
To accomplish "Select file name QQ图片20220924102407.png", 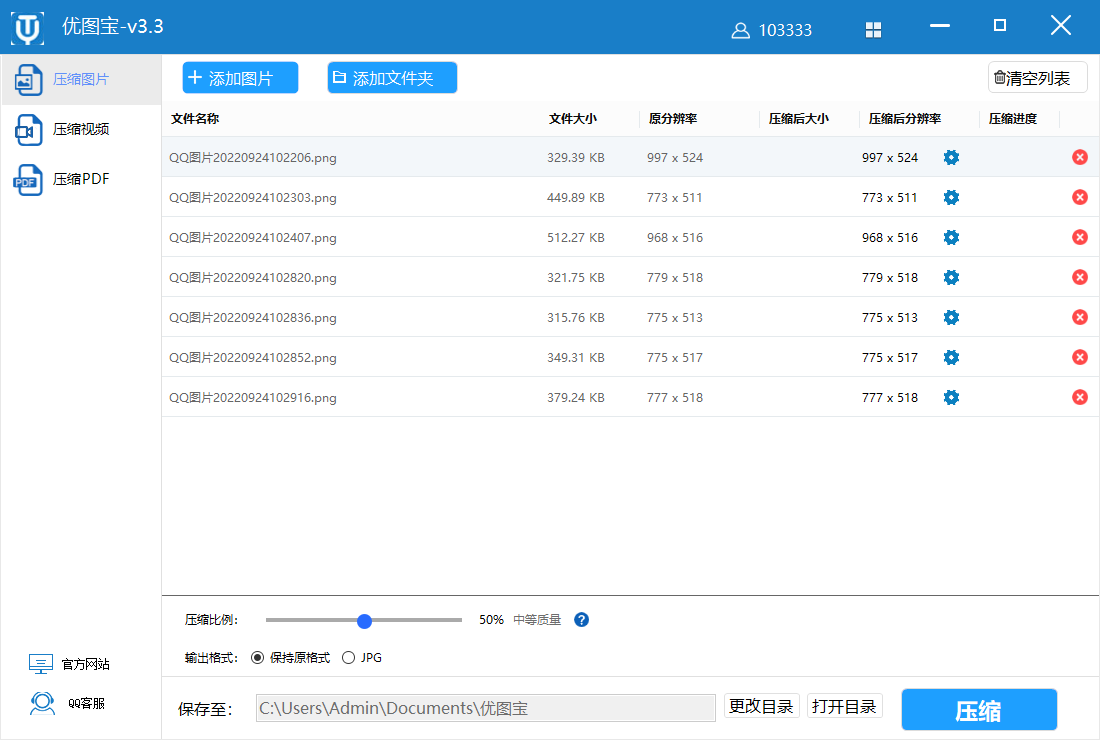I will pyautogui.click(x=253, y=238).
